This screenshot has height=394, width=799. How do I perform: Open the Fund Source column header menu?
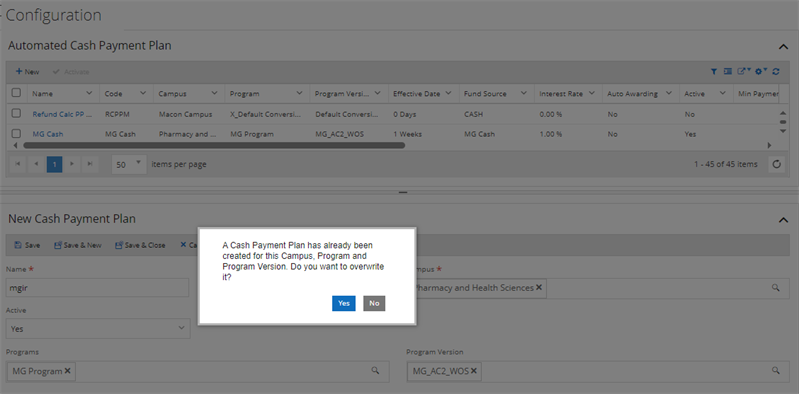(523, 93)
